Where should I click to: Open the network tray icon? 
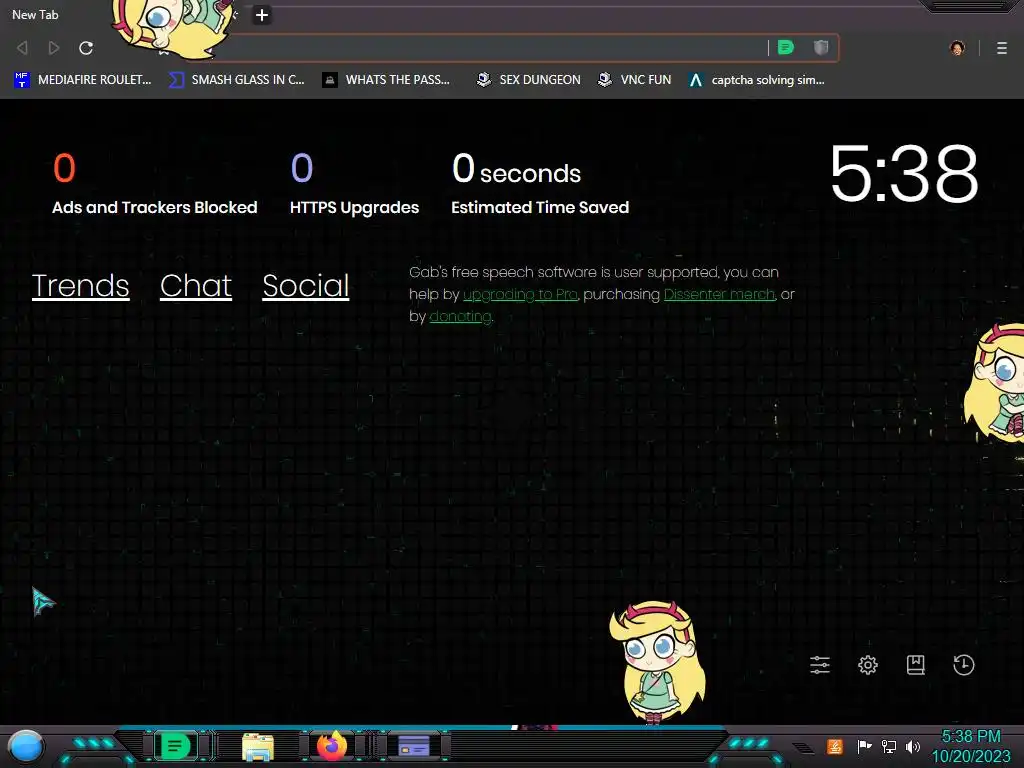point(889,746)
